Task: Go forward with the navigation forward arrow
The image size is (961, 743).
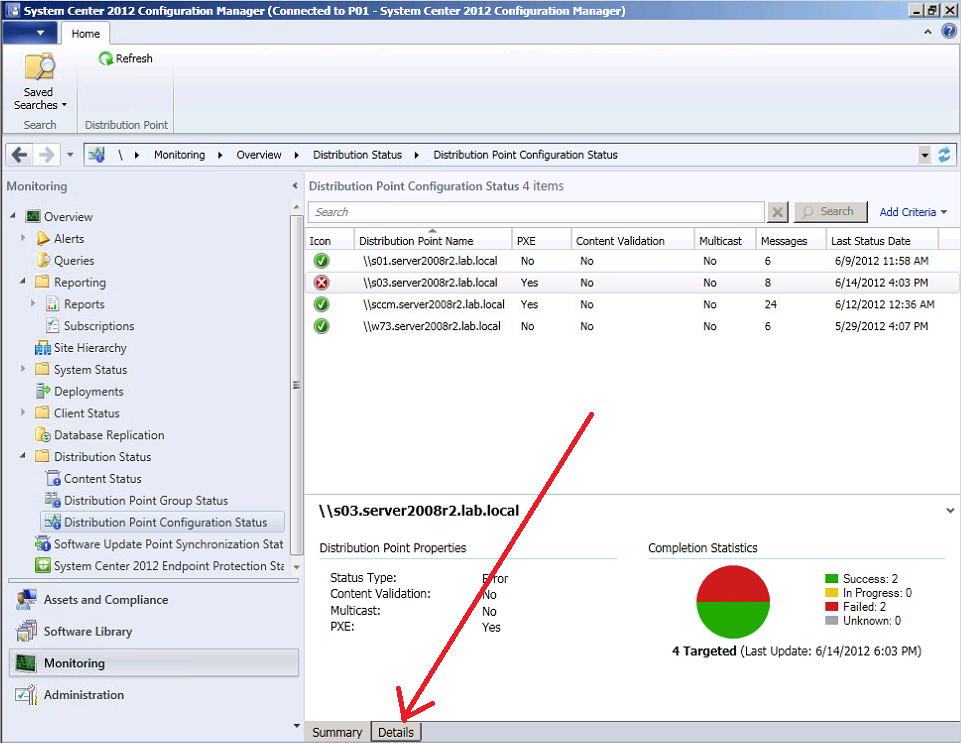Action: pyautogui.click(x=47, y=154)
